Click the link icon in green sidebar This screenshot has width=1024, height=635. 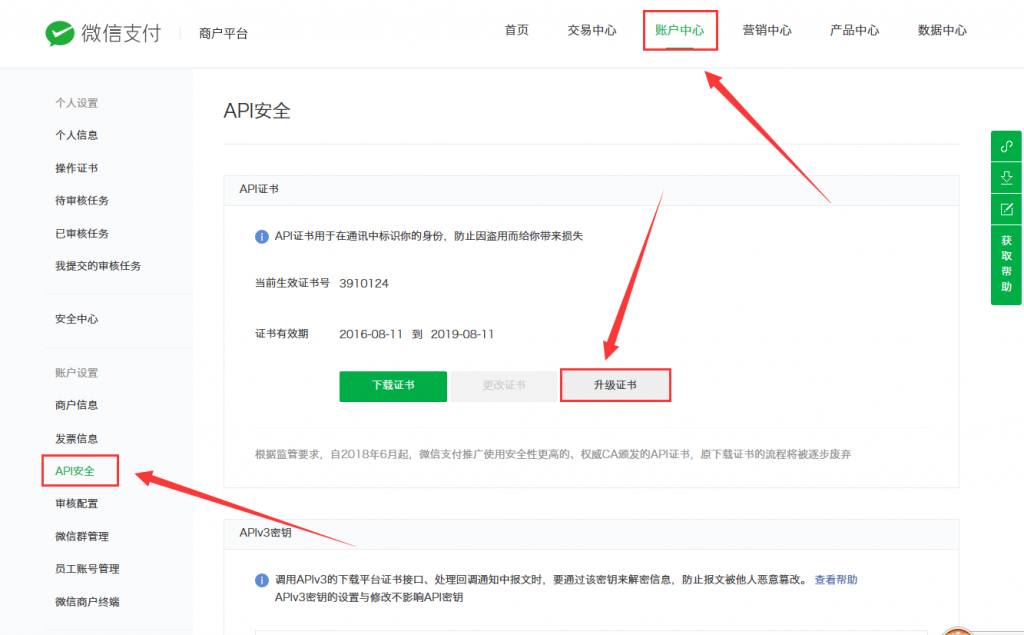(x=1006, y=146)
